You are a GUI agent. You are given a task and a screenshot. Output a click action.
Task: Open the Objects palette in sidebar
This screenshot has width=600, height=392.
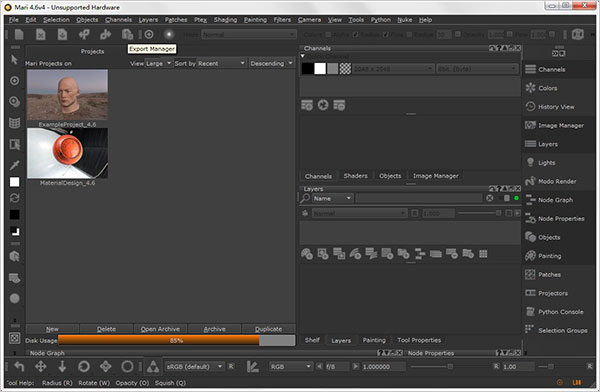click(559, 237)
